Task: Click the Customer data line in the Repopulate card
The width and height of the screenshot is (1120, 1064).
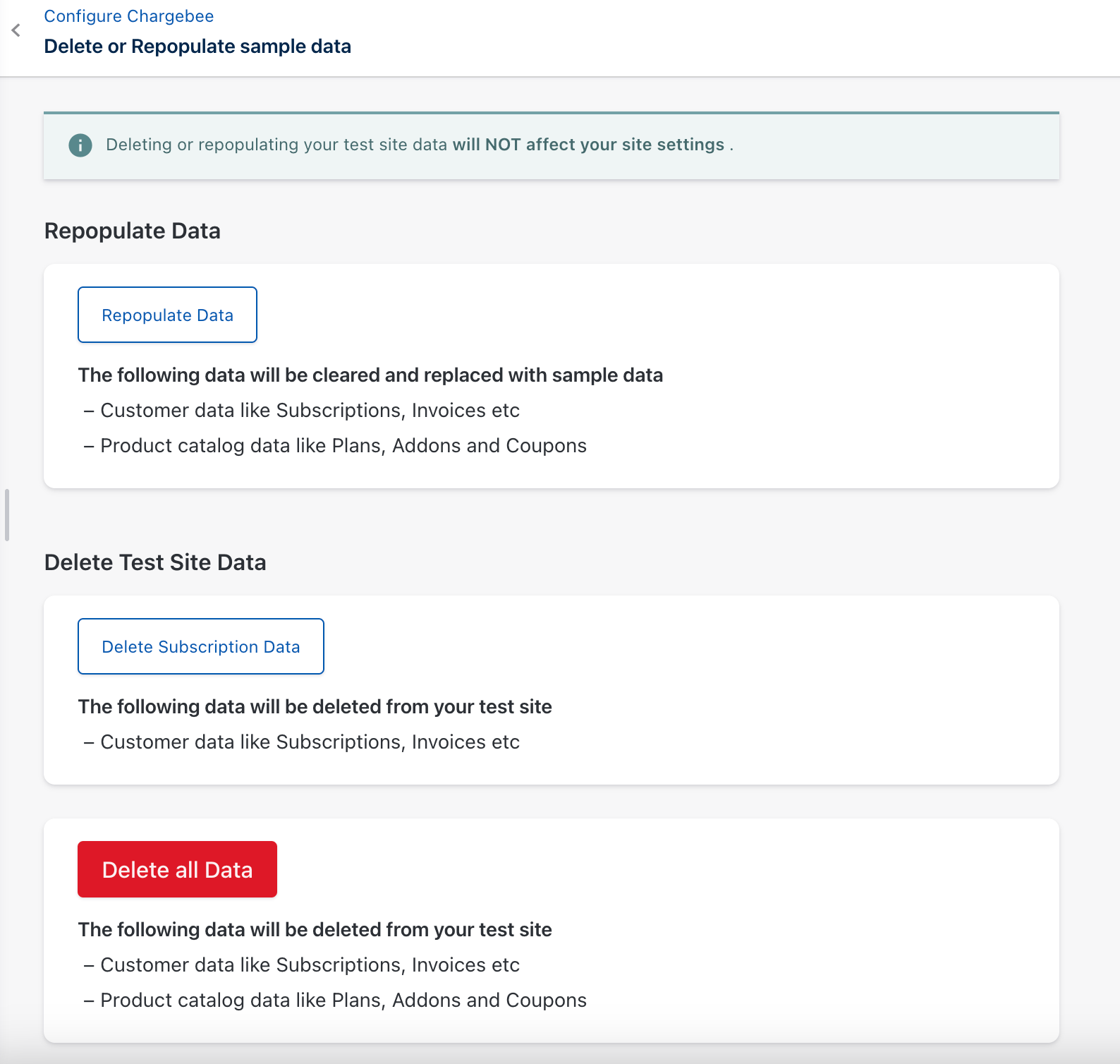Action: tap(309, 411)
